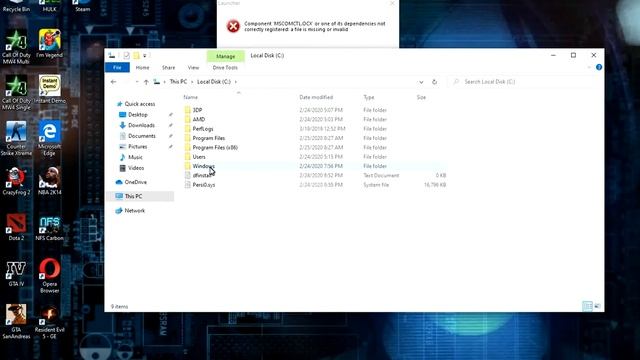Open the View ribbon tab

tap(193, 67)
